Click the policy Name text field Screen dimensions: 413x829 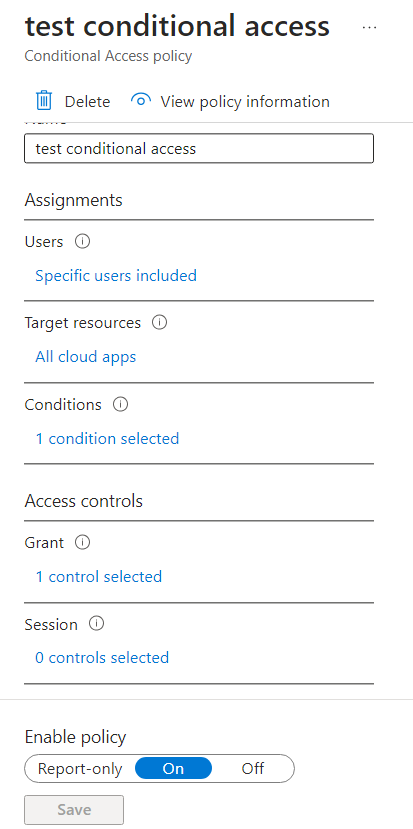point(199,149)
